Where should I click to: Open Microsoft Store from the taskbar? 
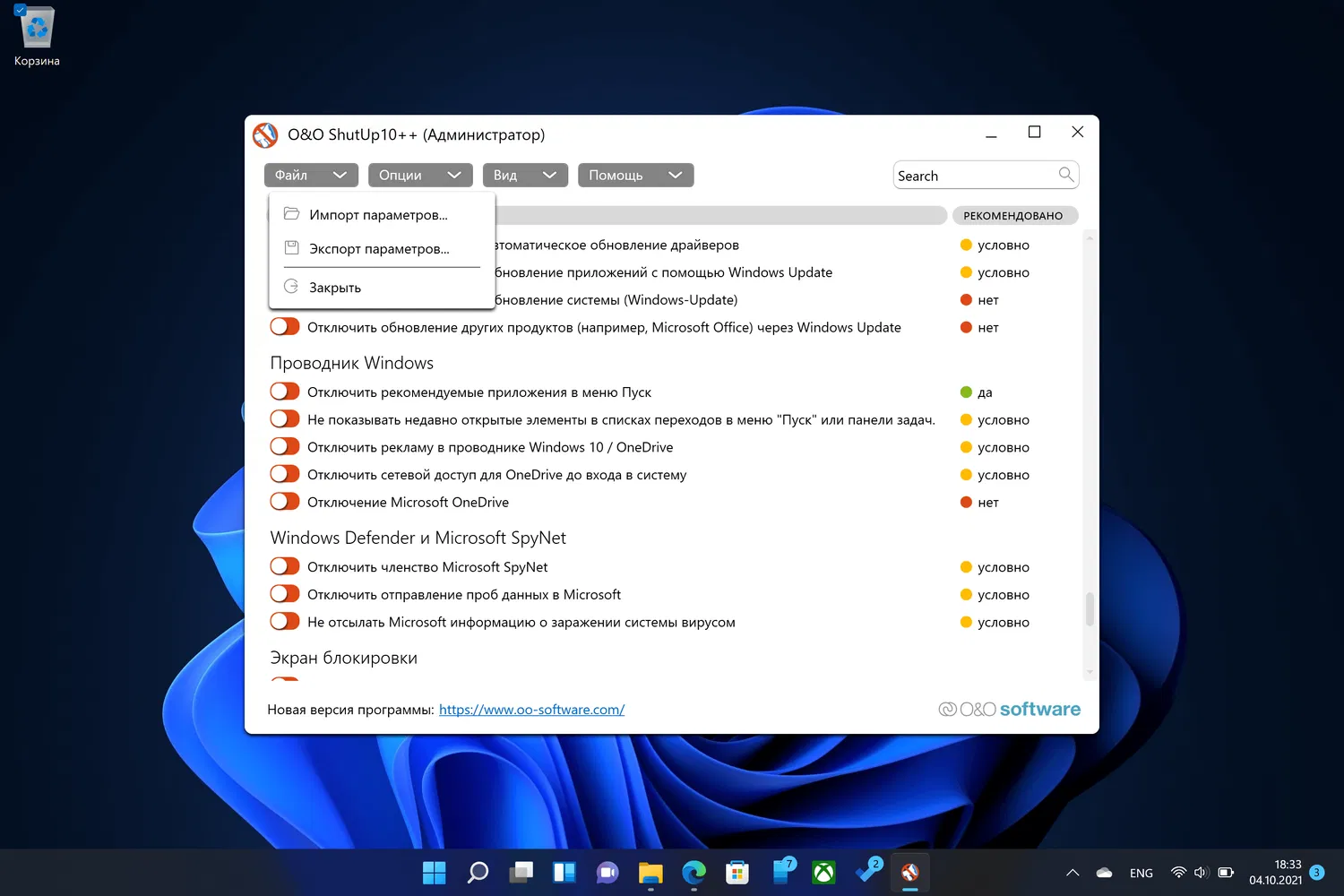[737, 872]
